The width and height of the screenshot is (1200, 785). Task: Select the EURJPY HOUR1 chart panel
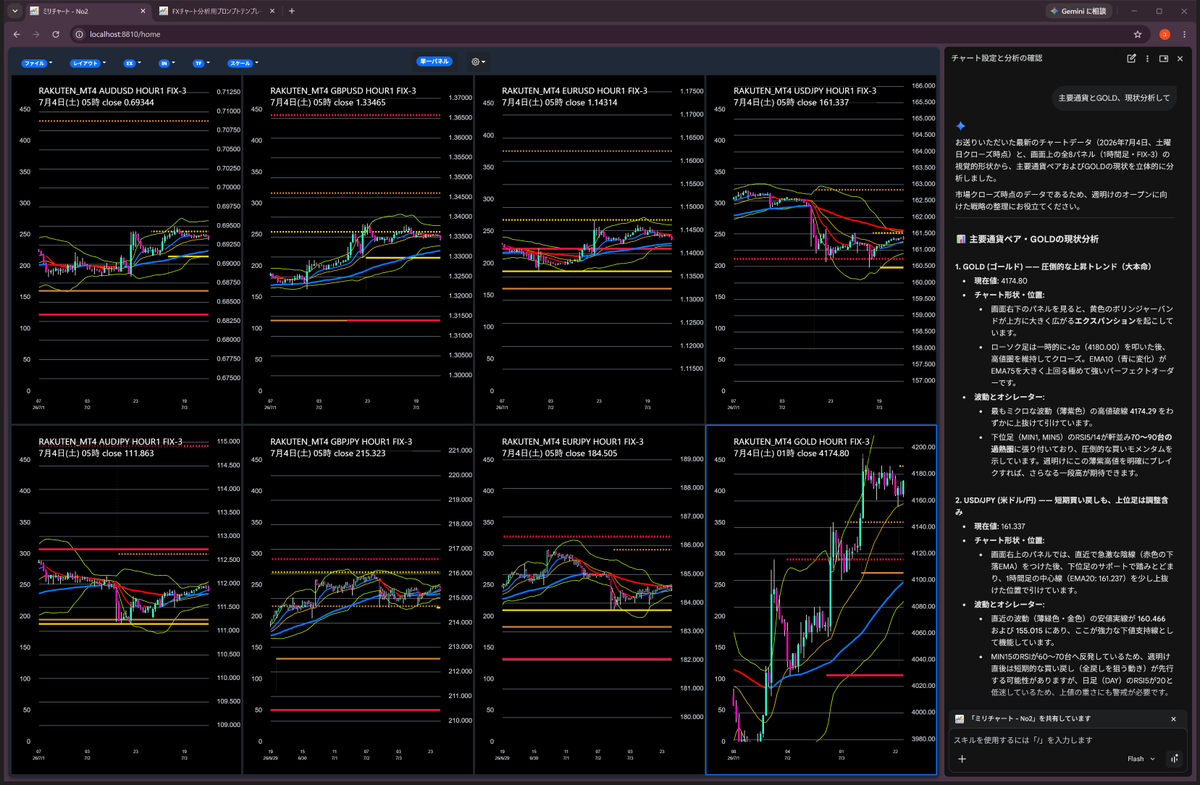coord(590,599)
